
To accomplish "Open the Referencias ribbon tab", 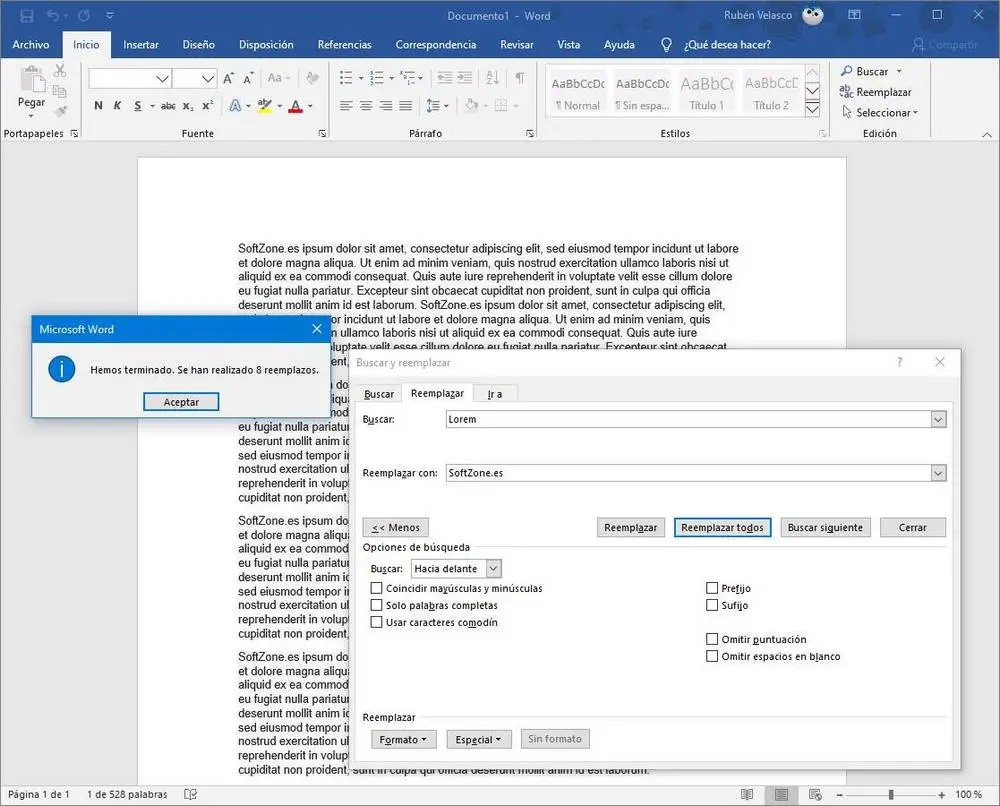I will pos(344,45).
